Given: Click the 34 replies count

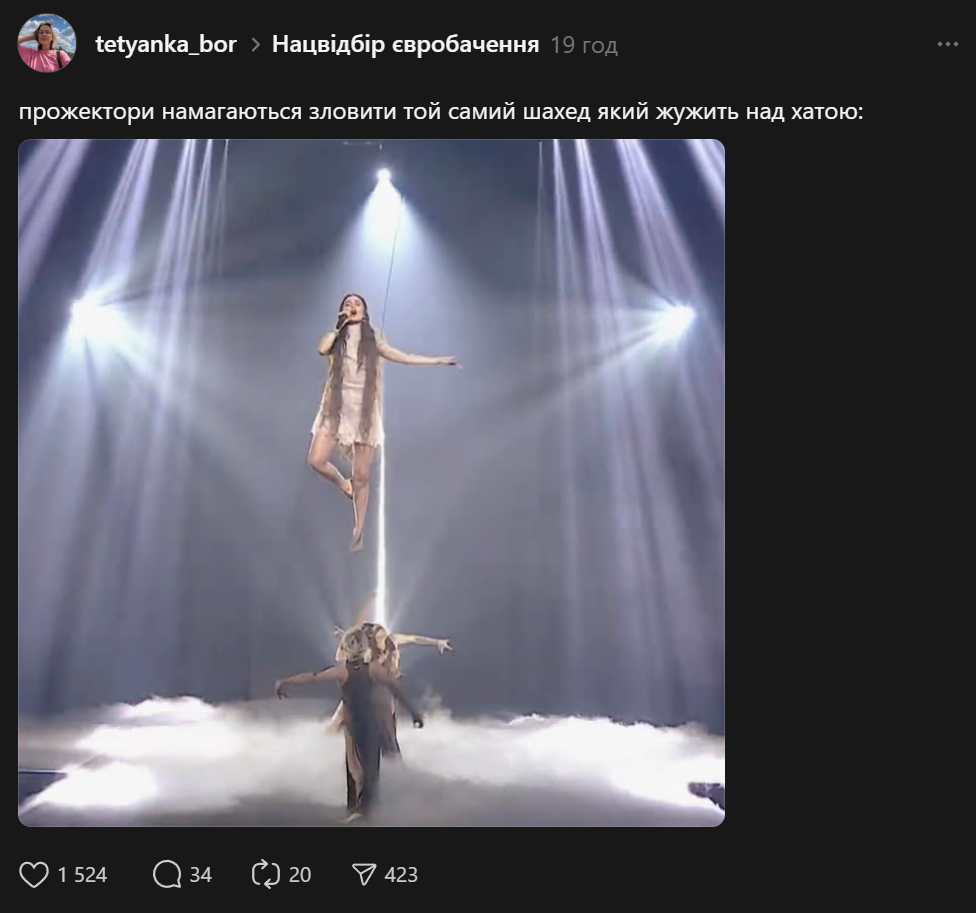Looking at the screenshot, I should (200, 875).
